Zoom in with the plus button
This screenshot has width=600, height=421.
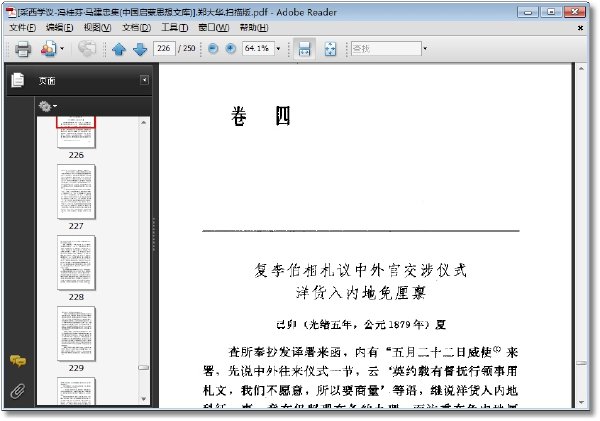tap(230, 49)
